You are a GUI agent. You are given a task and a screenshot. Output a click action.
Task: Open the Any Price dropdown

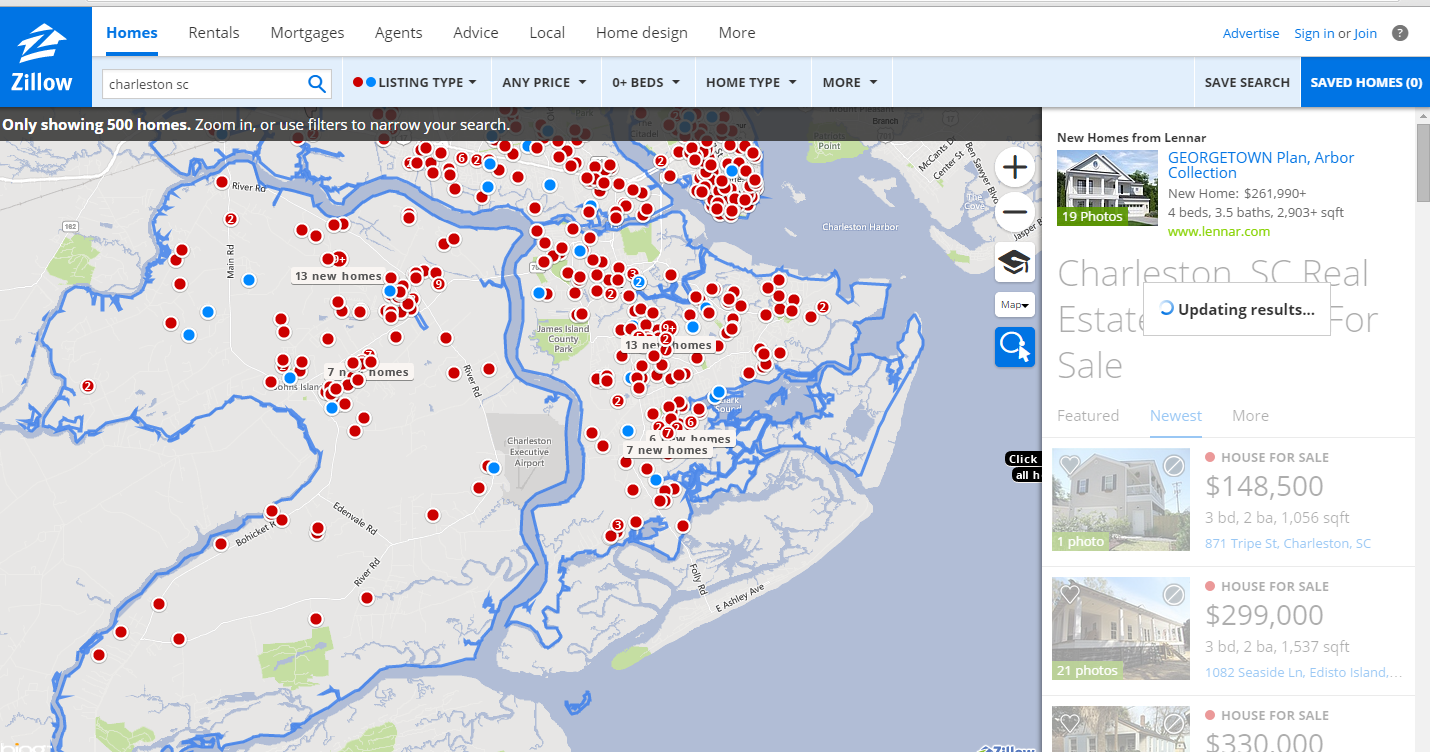click(545, 83)
